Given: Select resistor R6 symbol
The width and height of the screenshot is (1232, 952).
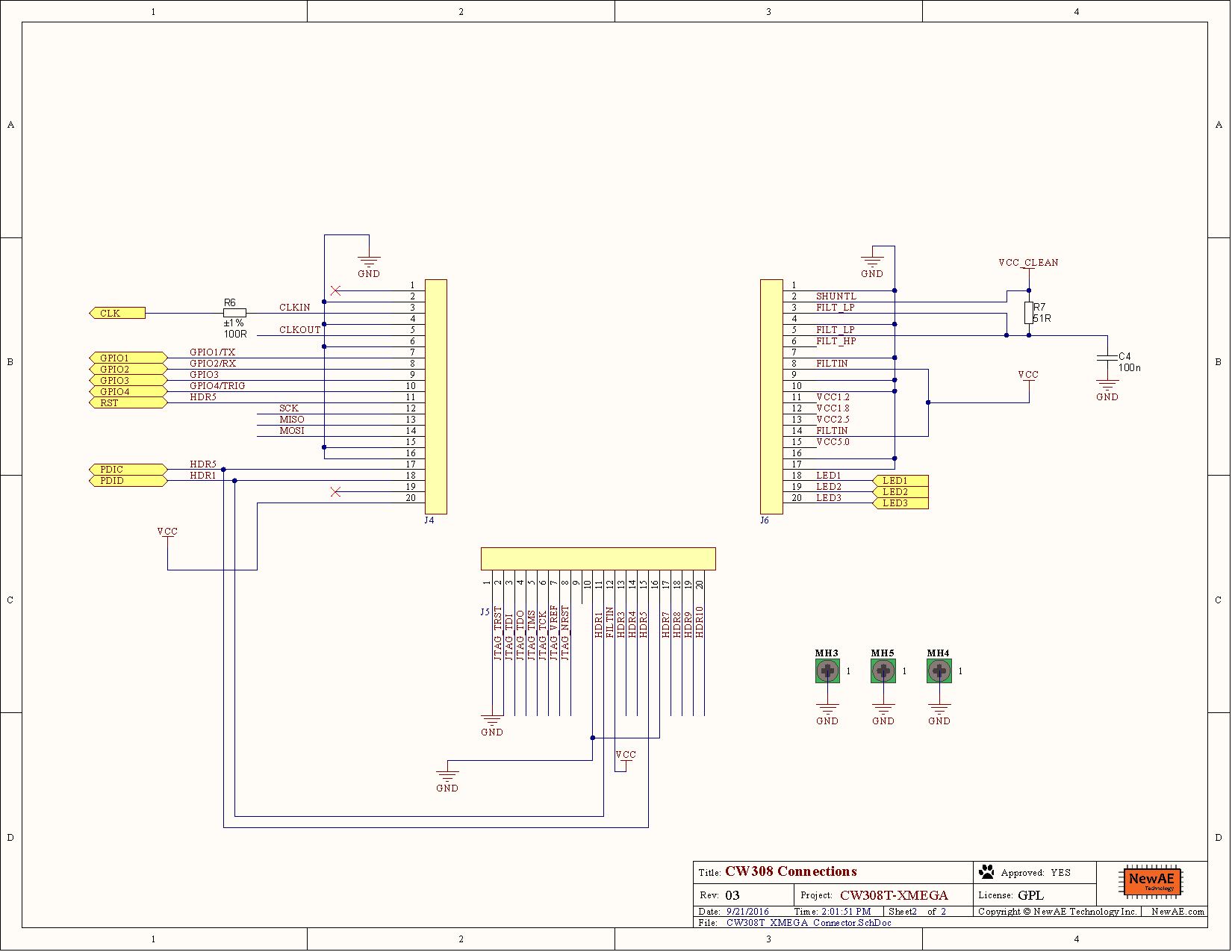Looking at the screenshot, I should coord(234,313).
